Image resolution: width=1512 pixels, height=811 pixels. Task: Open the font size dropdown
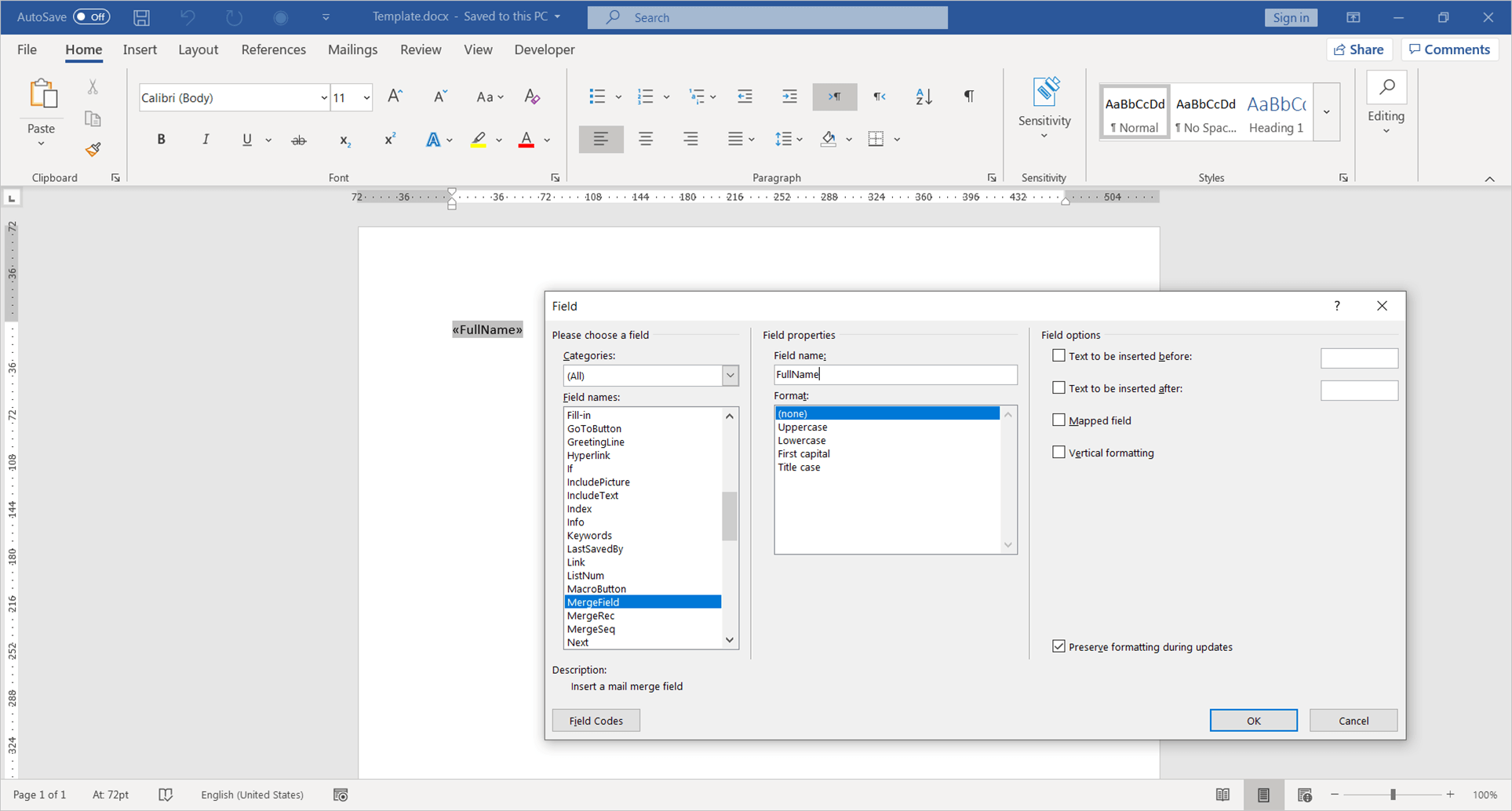tap(365, 96)
